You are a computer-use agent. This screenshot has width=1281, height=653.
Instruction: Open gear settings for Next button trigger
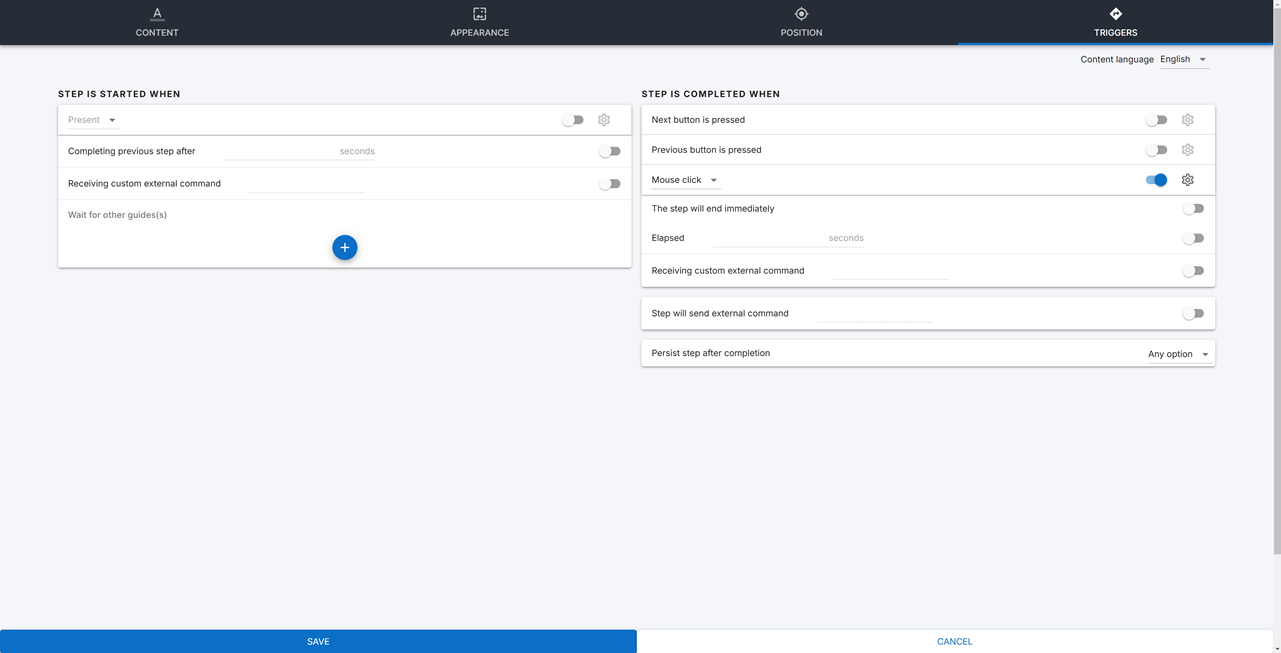pyautogui.click(x=1187, y=120)
